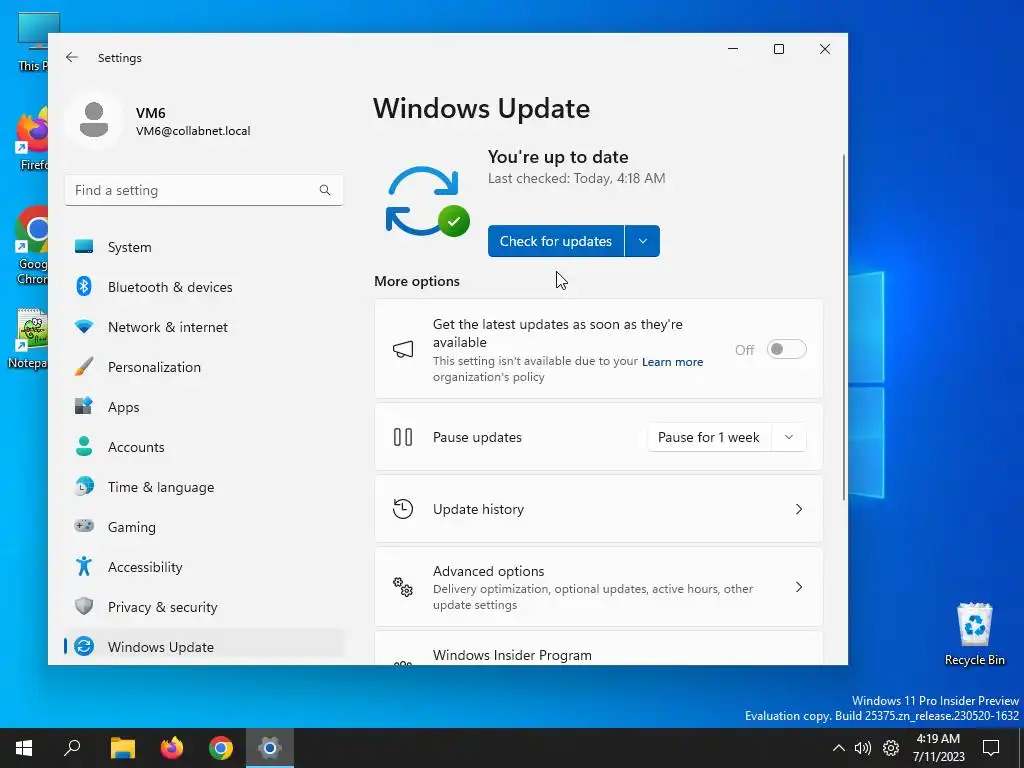Click the tray settings gear icon
The width and height of the screenshot is (1024, 768).
pyautogui.click(x=891, y=748)
